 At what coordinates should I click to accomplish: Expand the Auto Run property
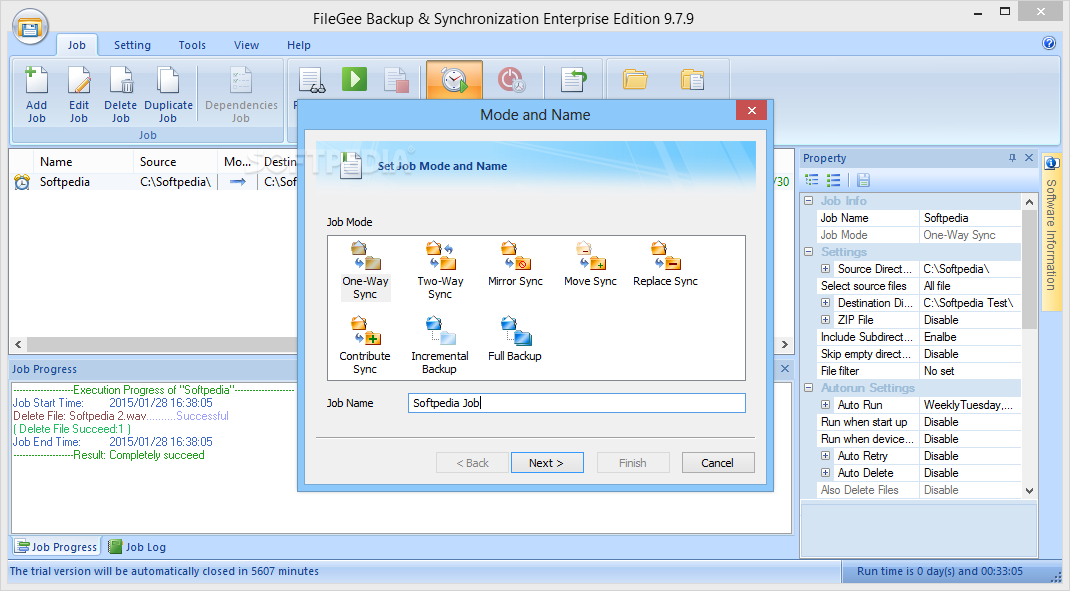826,405
